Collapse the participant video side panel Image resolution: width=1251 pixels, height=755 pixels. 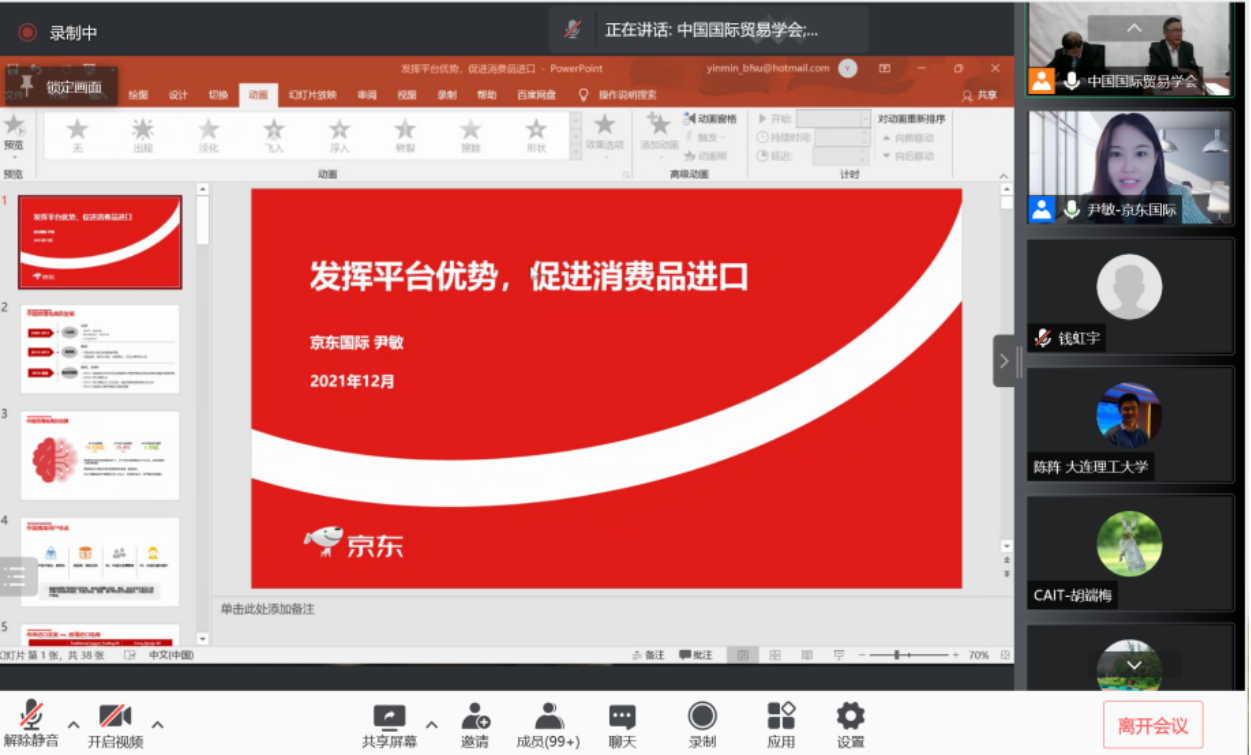pyautogui.click(x=1004, y=361)
